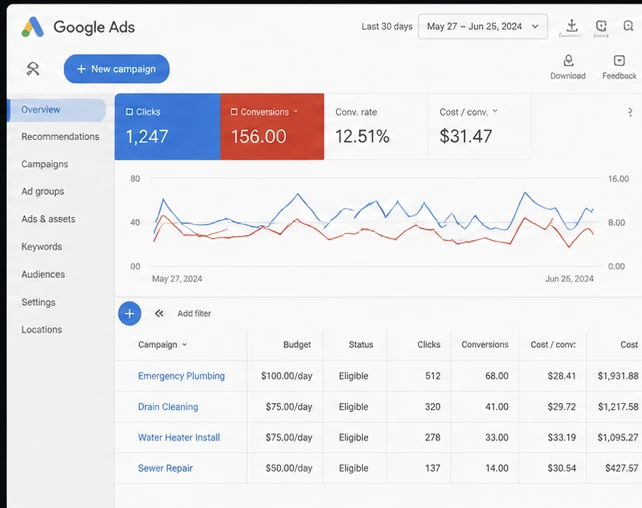The image size is (642, 508).
Task: Select the $31.47 Cost / conv. scorecard
Action: coord(479,126)
